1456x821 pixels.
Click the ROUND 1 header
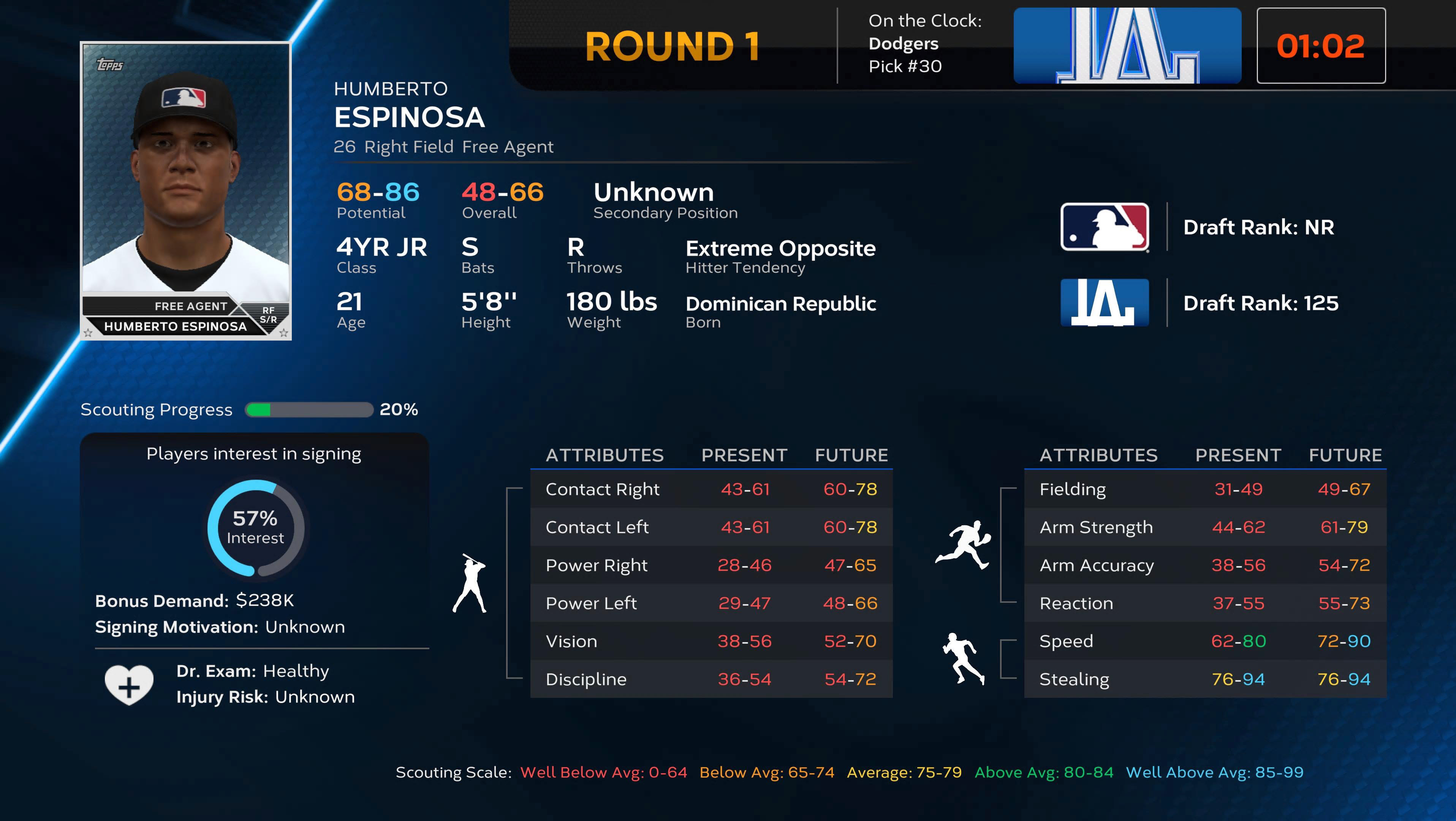[672, 46]
